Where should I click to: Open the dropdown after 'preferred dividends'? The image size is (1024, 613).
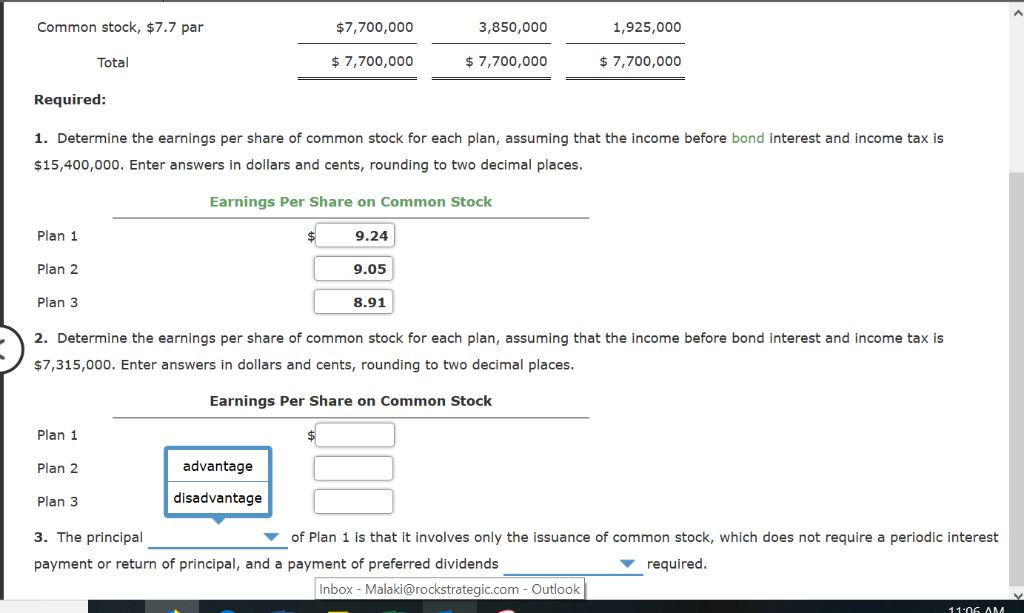pyautogui.click(x=628, y=563)
